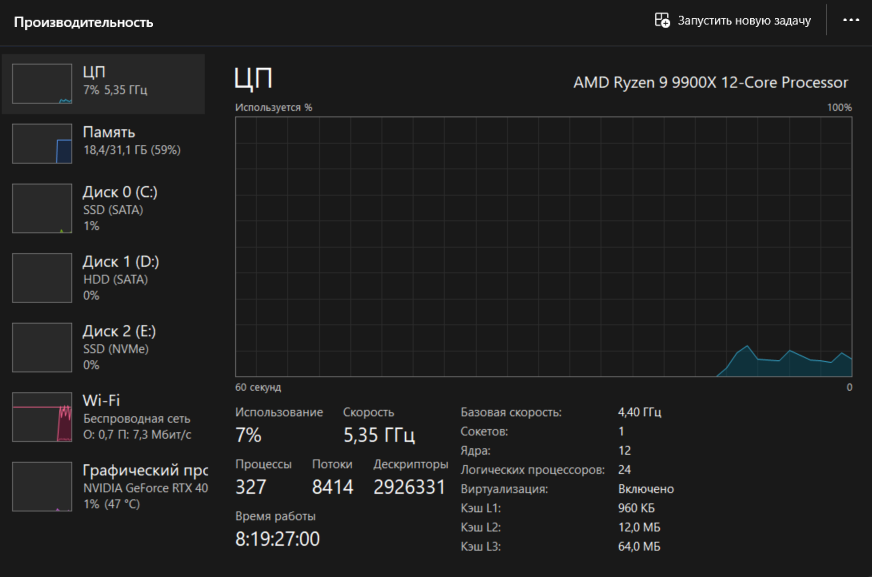Image resolution: width=872 pixels, height=577 pixels.
Task: Click the Использование 7% value
Action: (248, 435)
